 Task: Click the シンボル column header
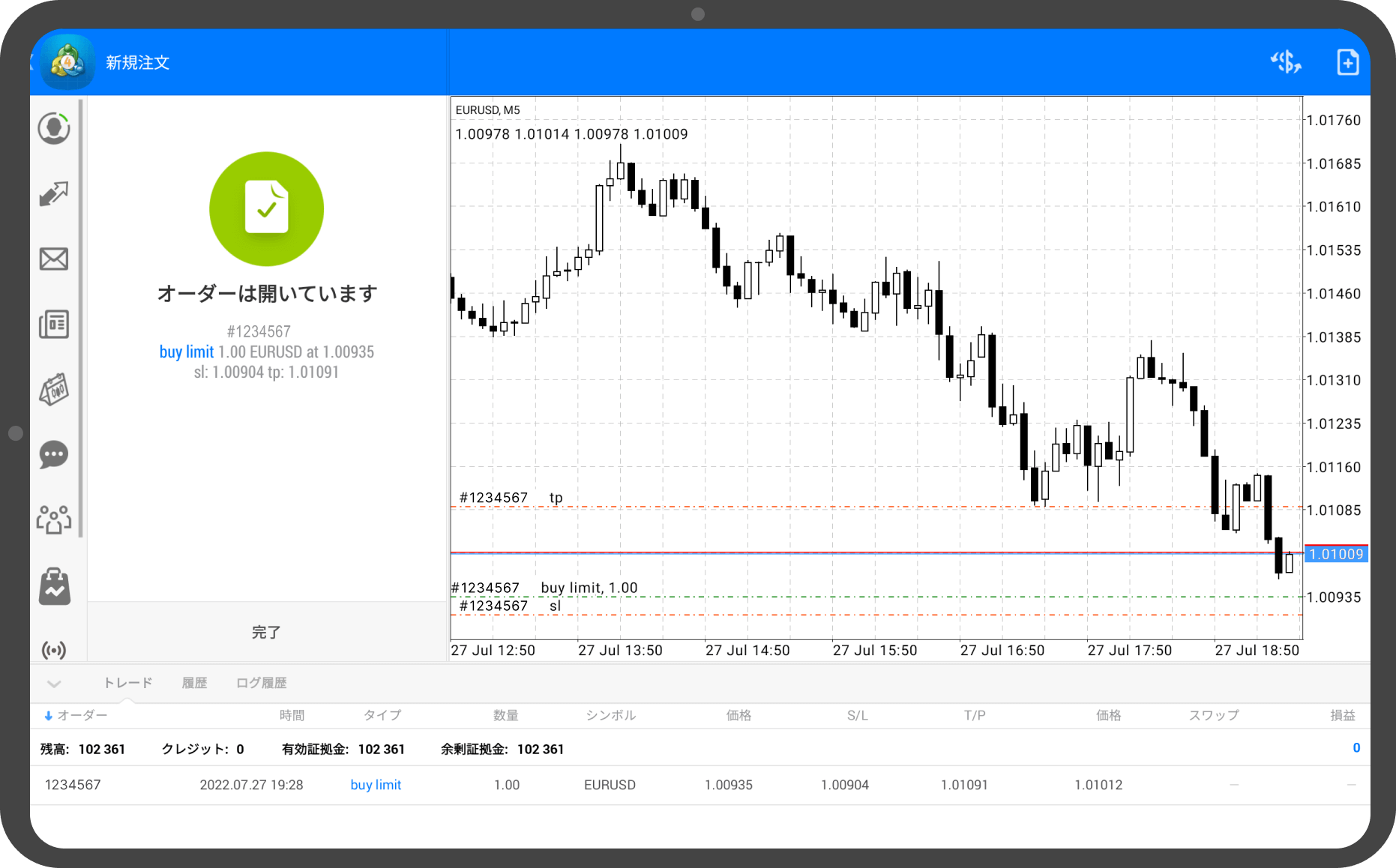(610, 715)
